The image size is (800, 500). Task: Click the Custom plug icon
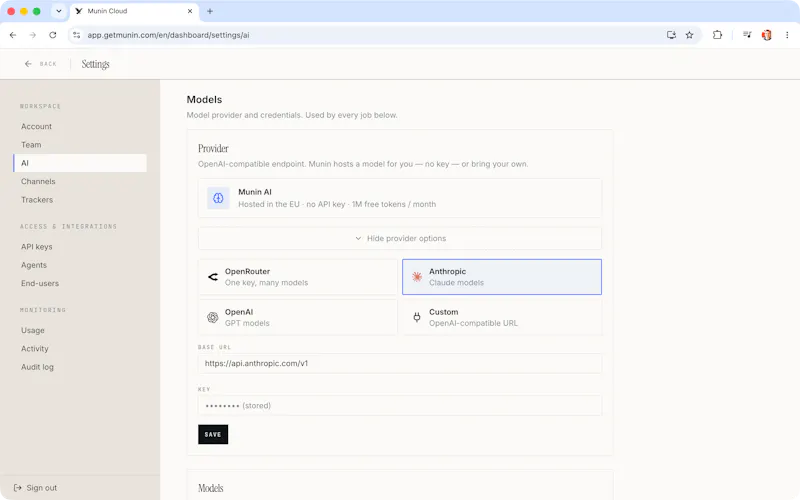click(417, 317)
